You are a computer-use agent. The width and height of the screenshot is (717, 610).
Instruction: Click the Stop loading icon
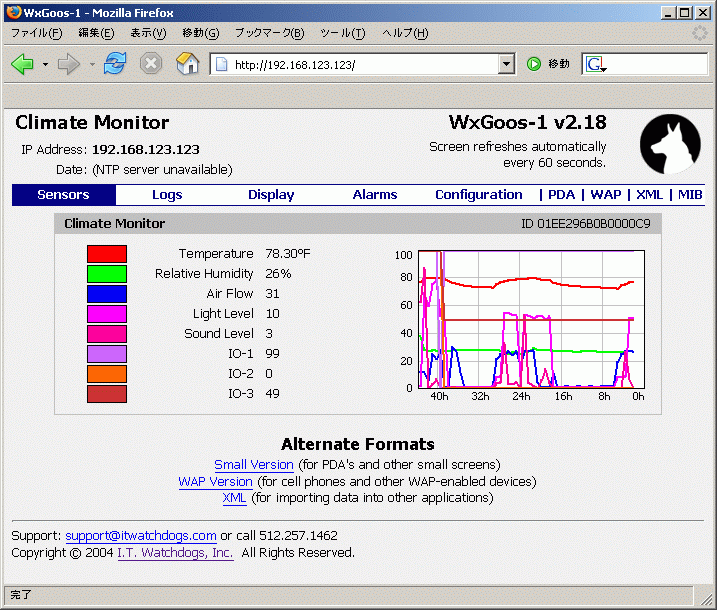(151, 63)
